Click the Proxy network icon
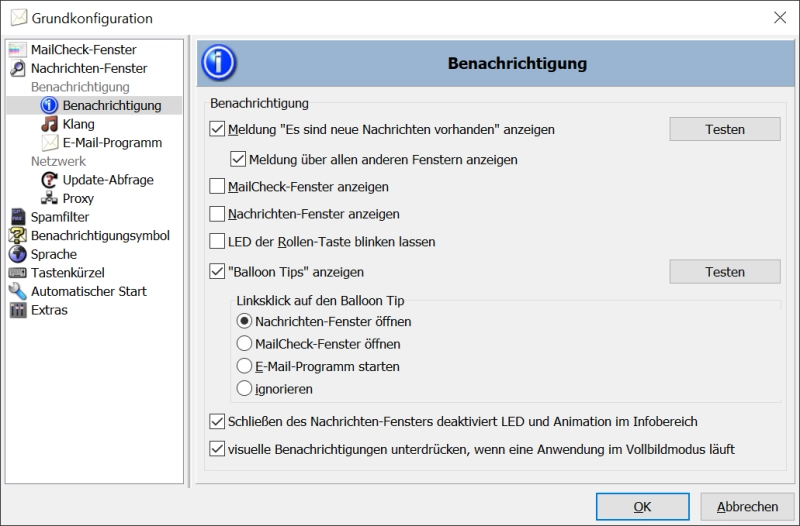Screen dimensions: 800x526 (x=49, y=199)
